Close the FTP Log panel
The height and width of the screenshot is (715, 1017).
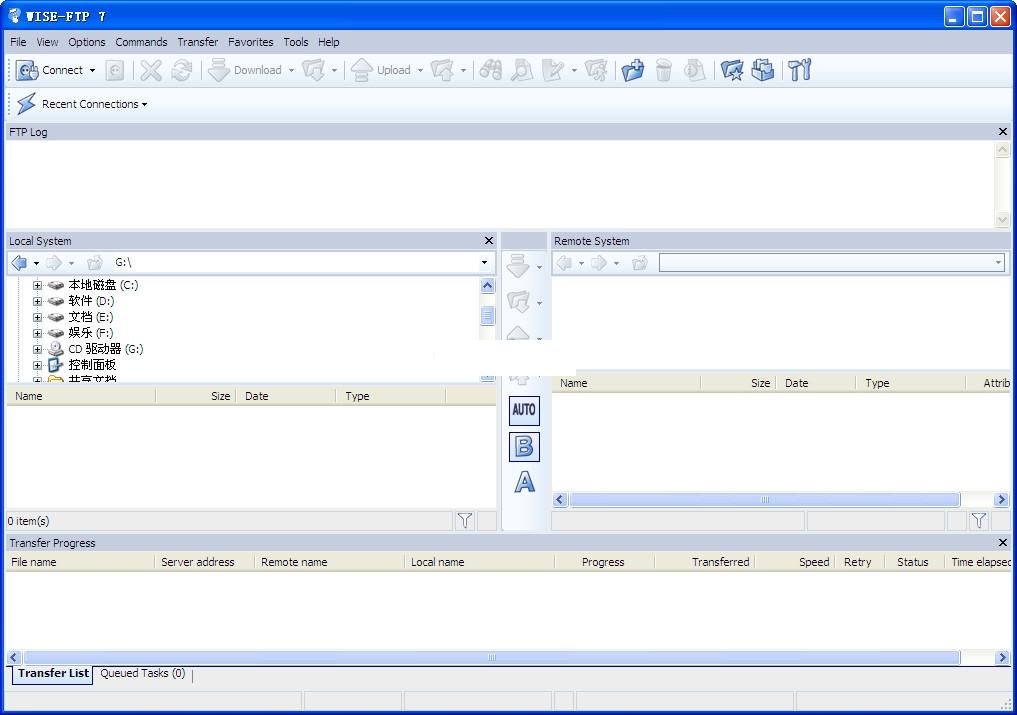[x=1003, y=132]
